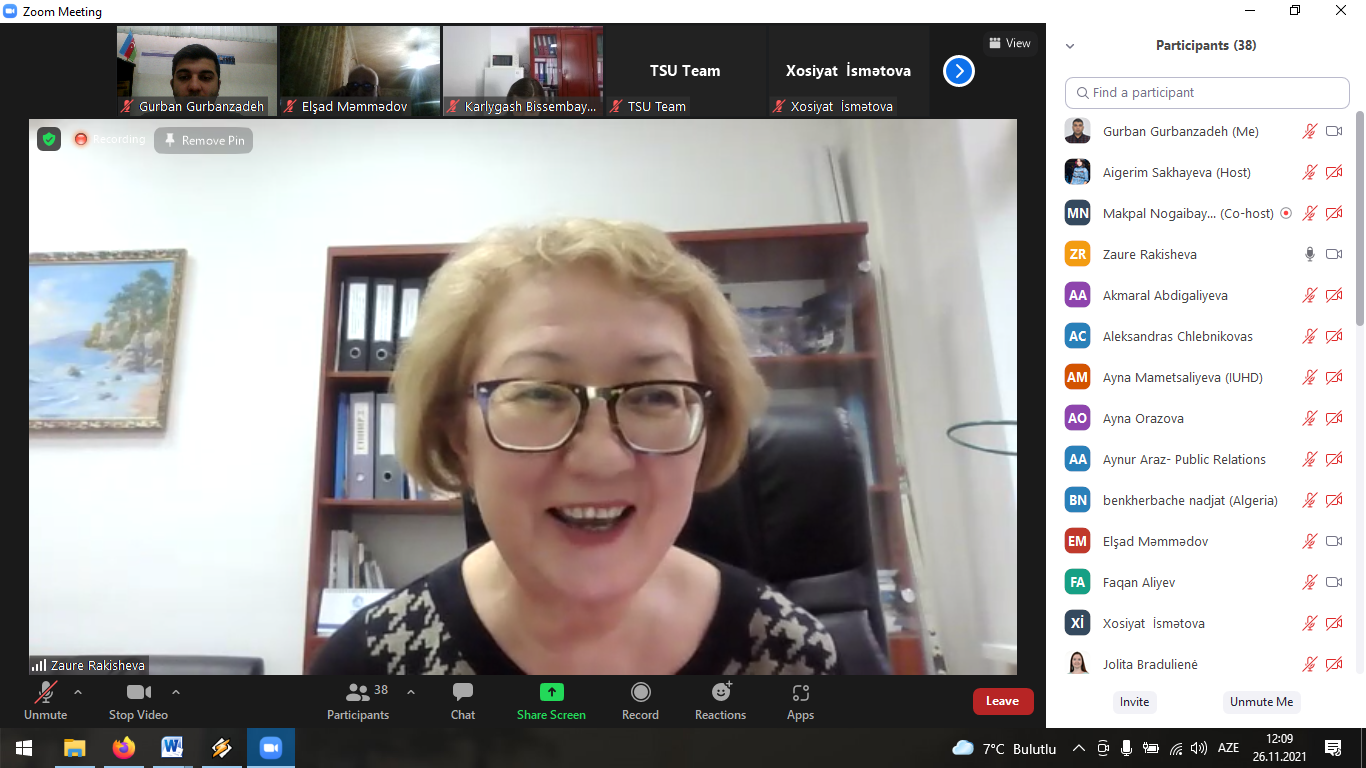
Task: Click the green Share Screen icon
Action: click(551, 692)
